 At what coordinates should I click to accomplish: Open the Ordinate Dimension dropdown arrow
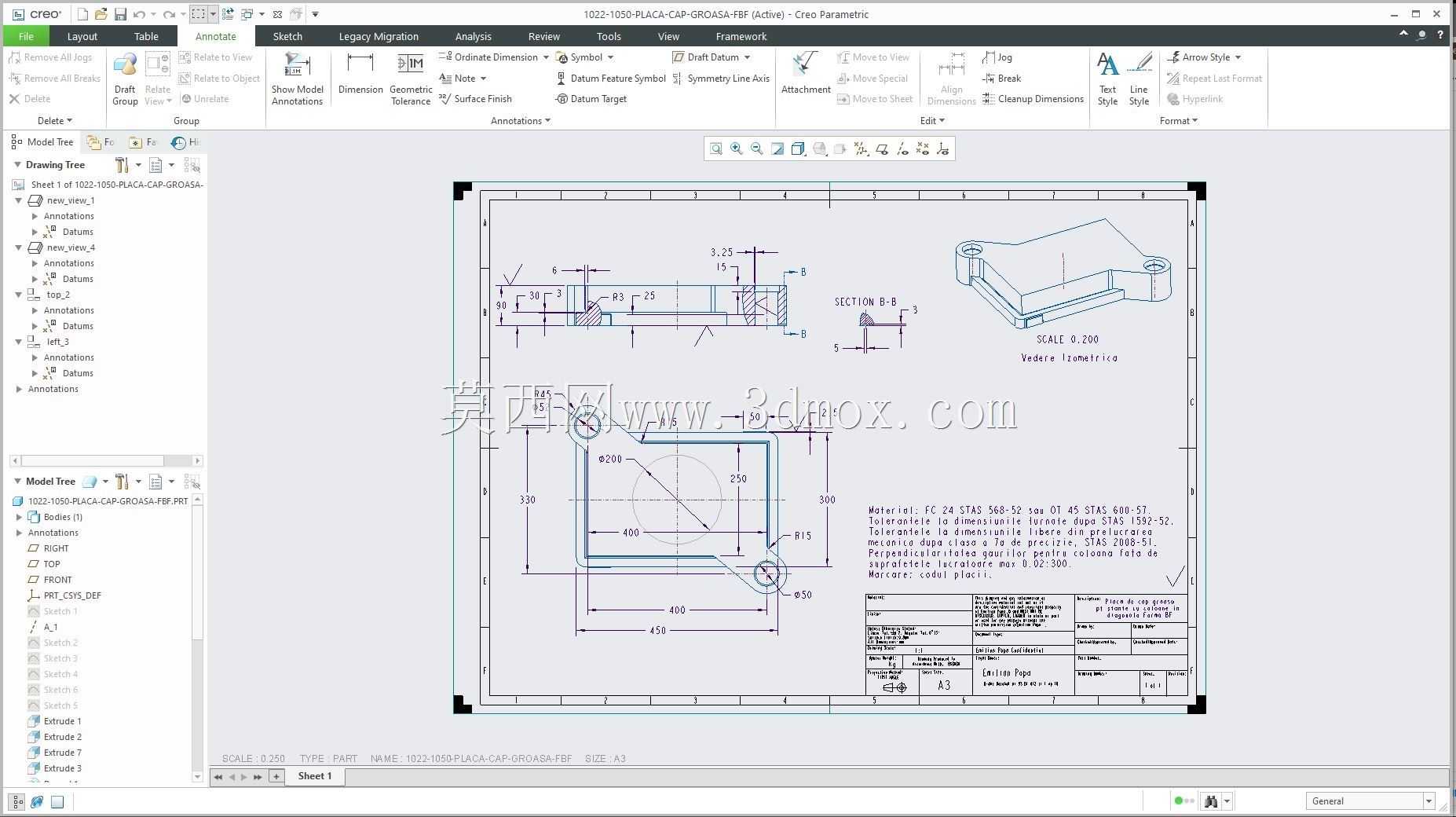tap(546, 57)
